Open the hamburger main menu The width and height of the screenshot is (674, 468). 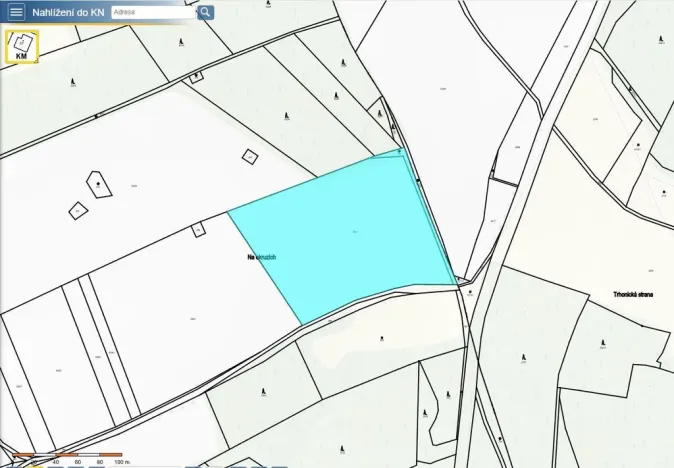click(16, 12)
